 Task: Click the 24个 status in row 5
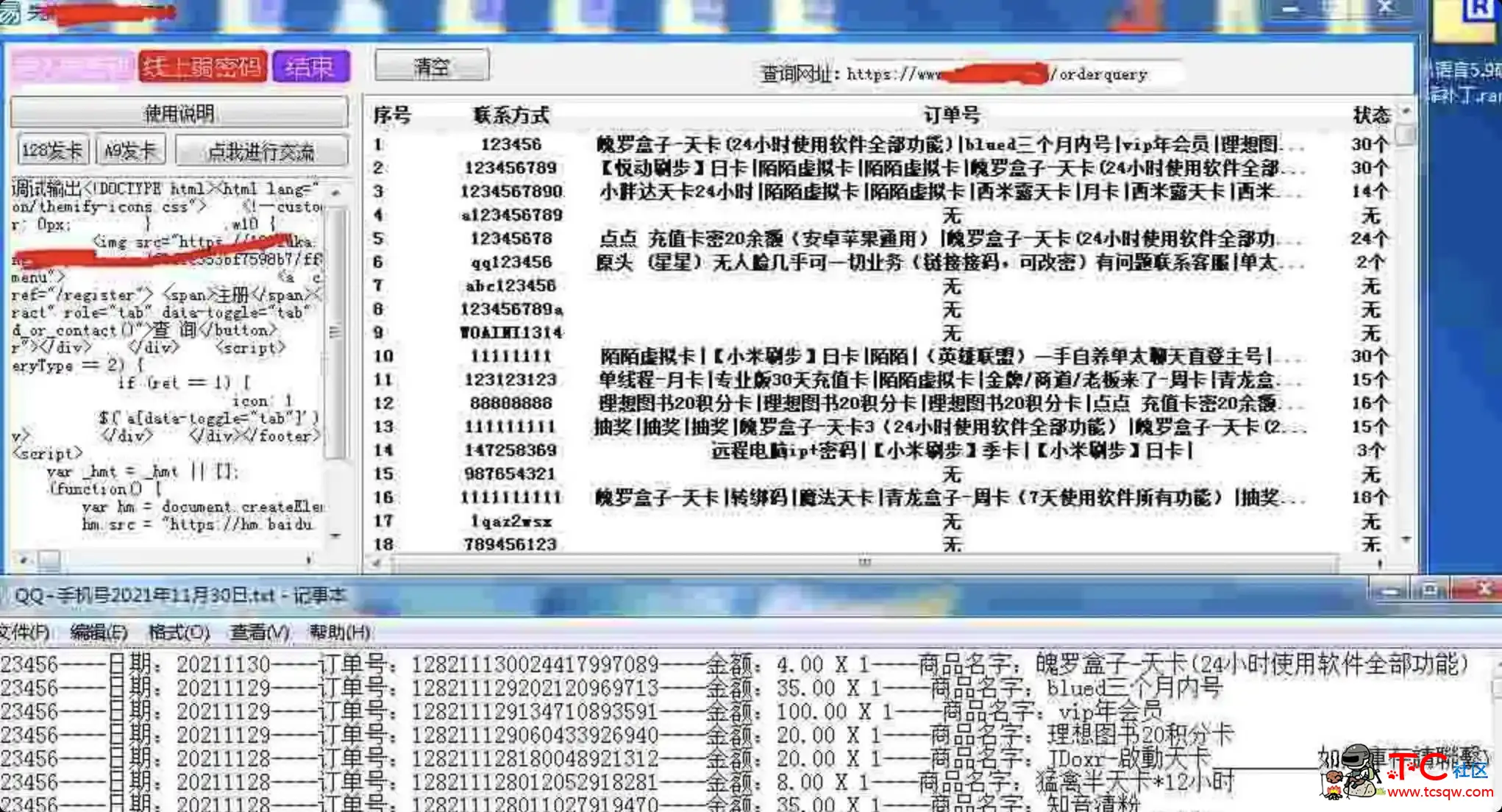tap(1370, 238)
